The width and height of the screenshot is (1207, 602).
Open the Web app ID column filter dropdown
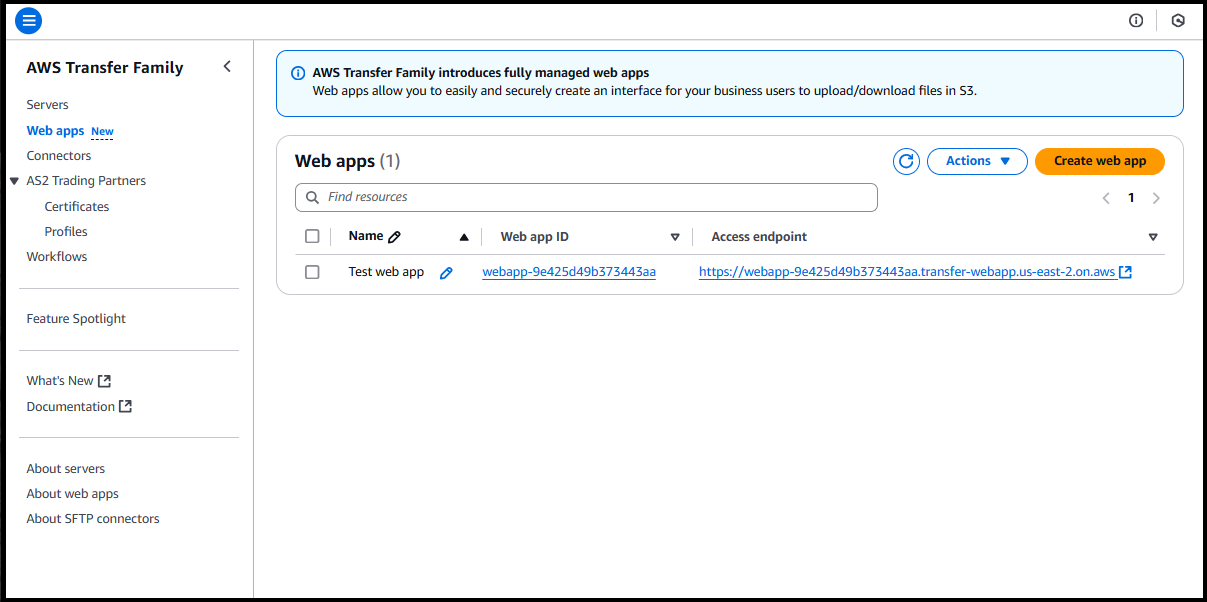[x=675, y=236]
